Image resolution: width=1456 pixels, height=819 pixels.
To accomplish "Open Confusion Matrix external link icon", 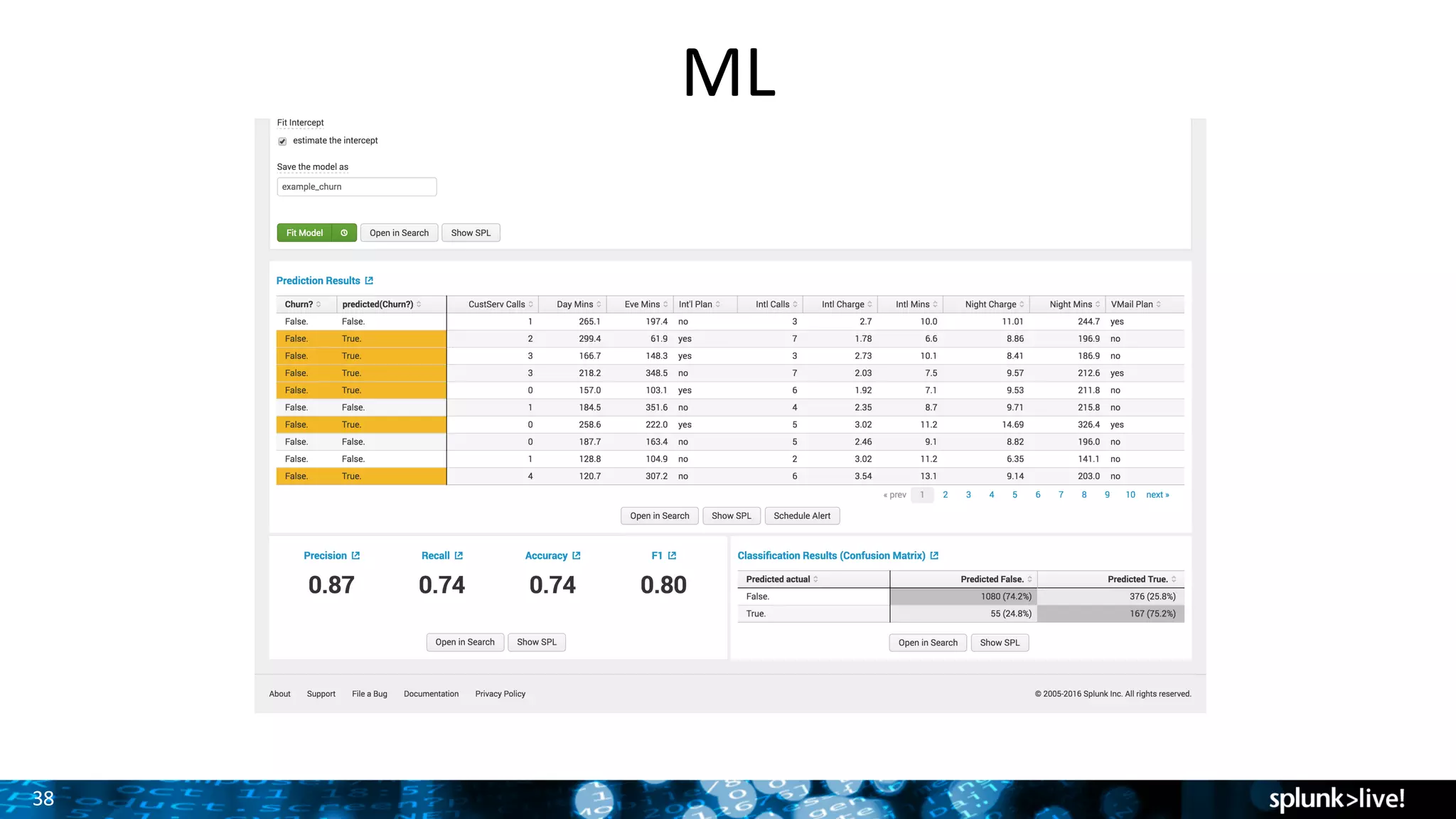I will (x=934, y=556).
